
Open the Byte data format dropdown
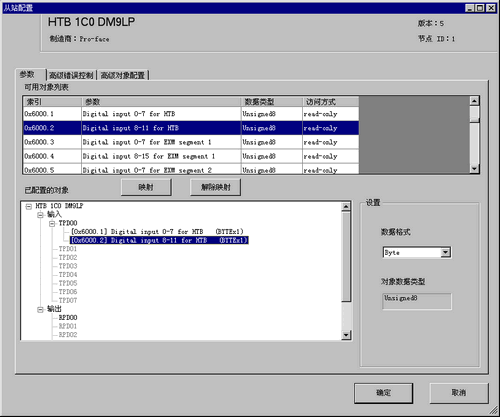tap(445, 252)
